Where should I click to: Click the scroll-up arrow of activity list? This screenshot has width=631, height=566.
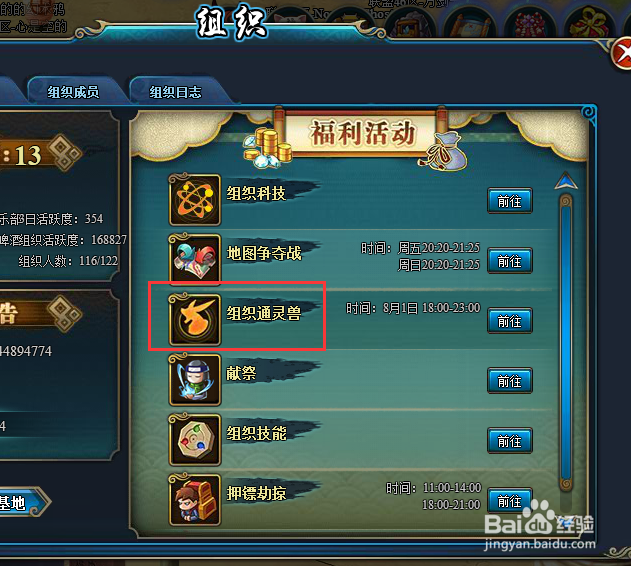pyautogui.click(x=566, y=181)
